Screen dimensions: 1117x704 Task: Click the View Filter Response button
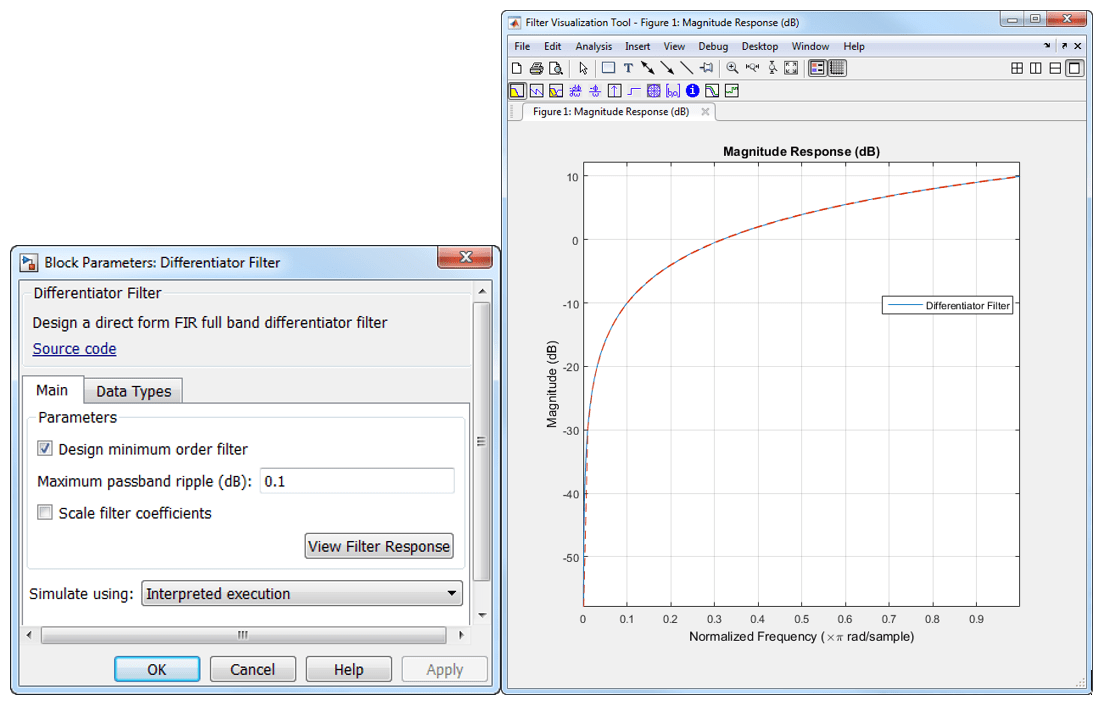coord(379,547)
